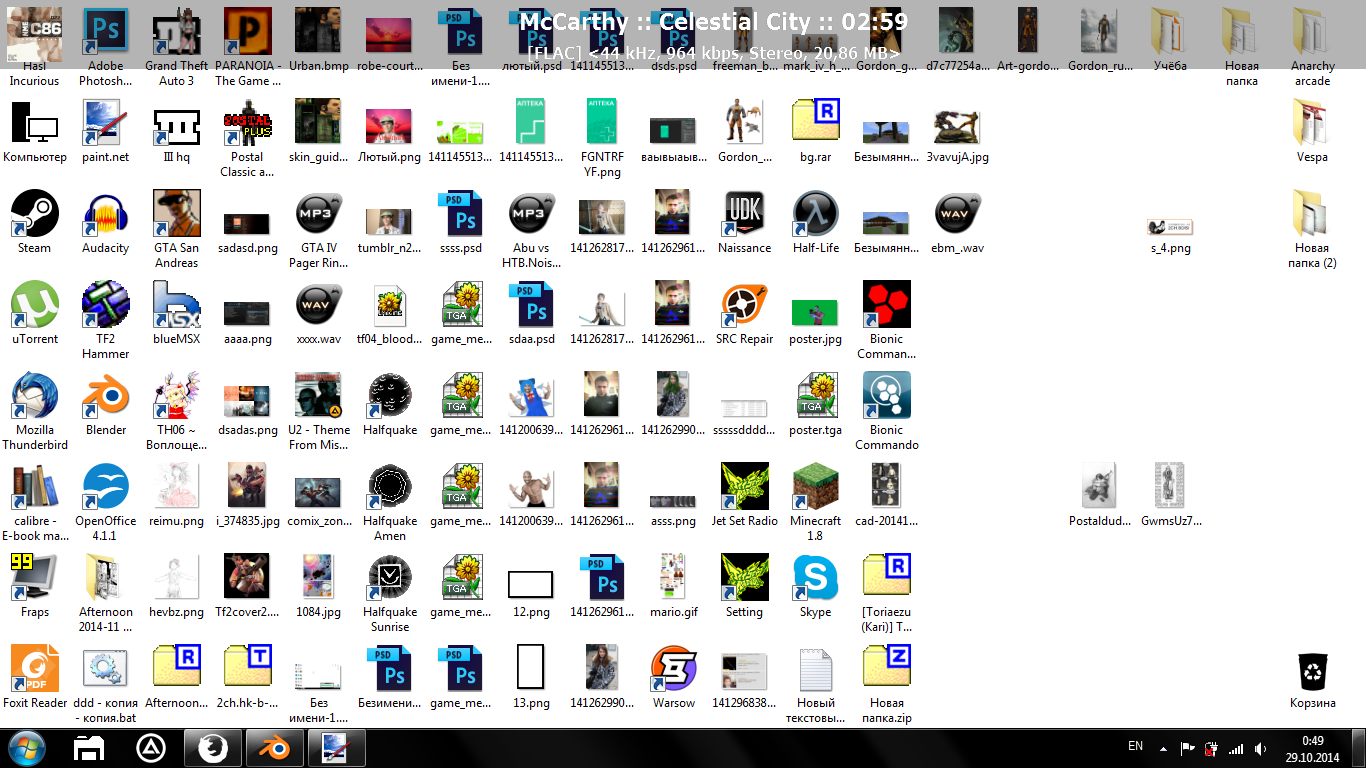Select the Учёба folder
This screenshot has width=1366, height=768.
[x=1169, y=34]
